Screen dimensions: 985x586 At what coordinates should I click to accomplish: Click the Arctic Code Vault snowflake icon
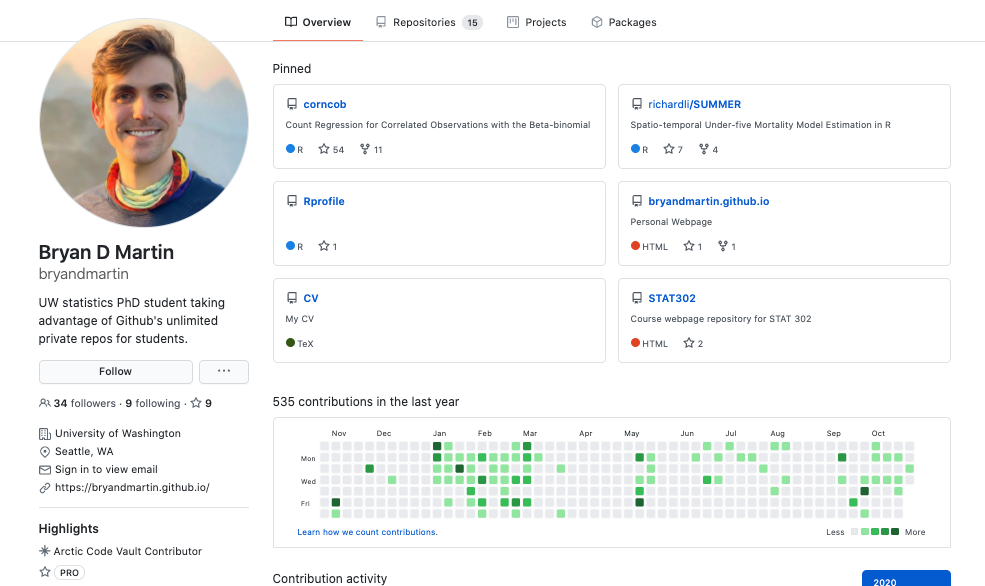pos(45,551)
